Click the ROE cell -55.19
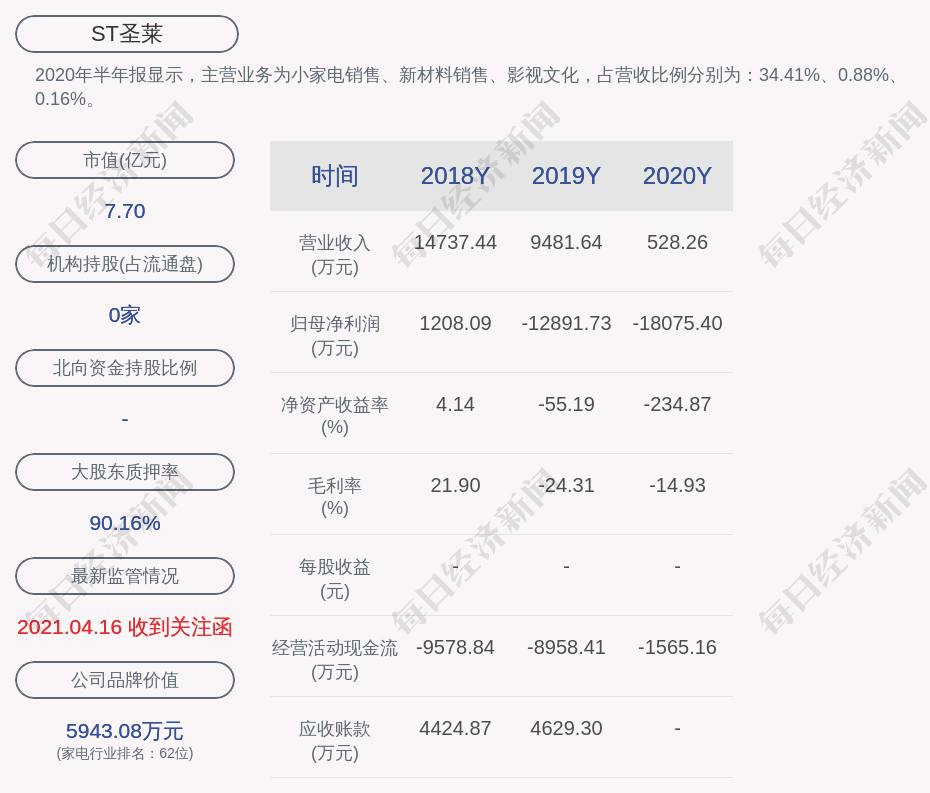The image size is (930, 793). [566, 405]
